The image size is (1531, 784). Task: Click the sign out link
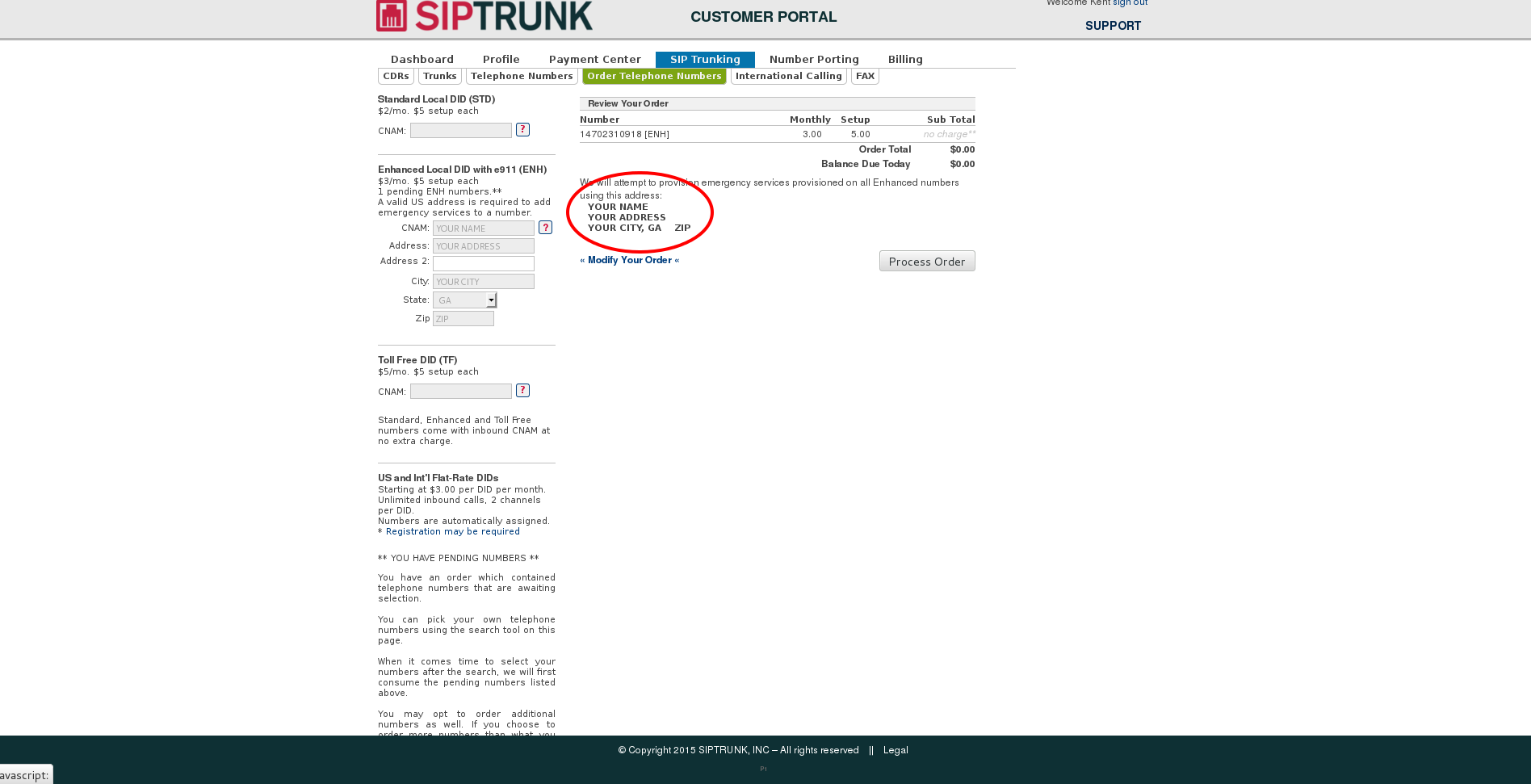pos(1130,2)
